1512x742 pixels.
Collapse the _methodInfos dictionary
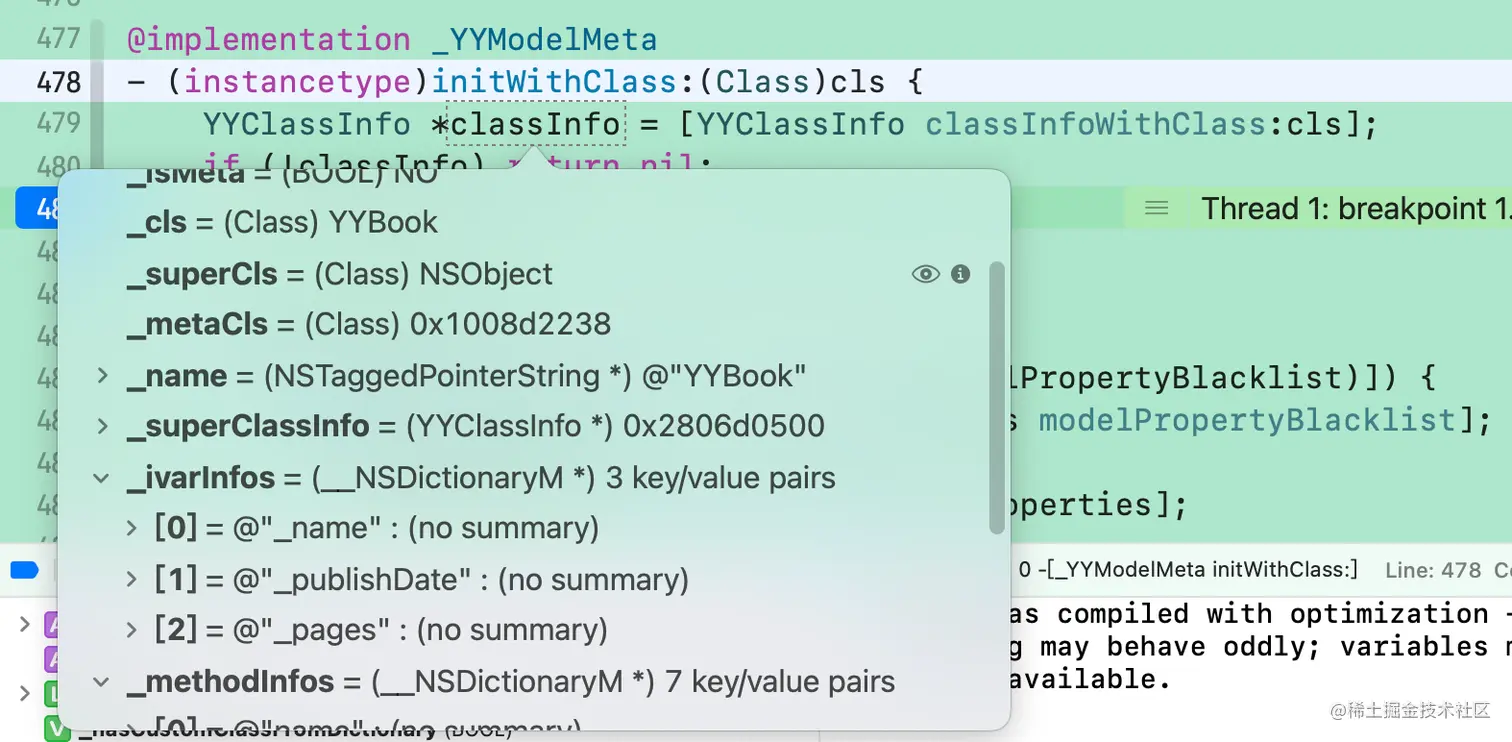click(102, 682)
